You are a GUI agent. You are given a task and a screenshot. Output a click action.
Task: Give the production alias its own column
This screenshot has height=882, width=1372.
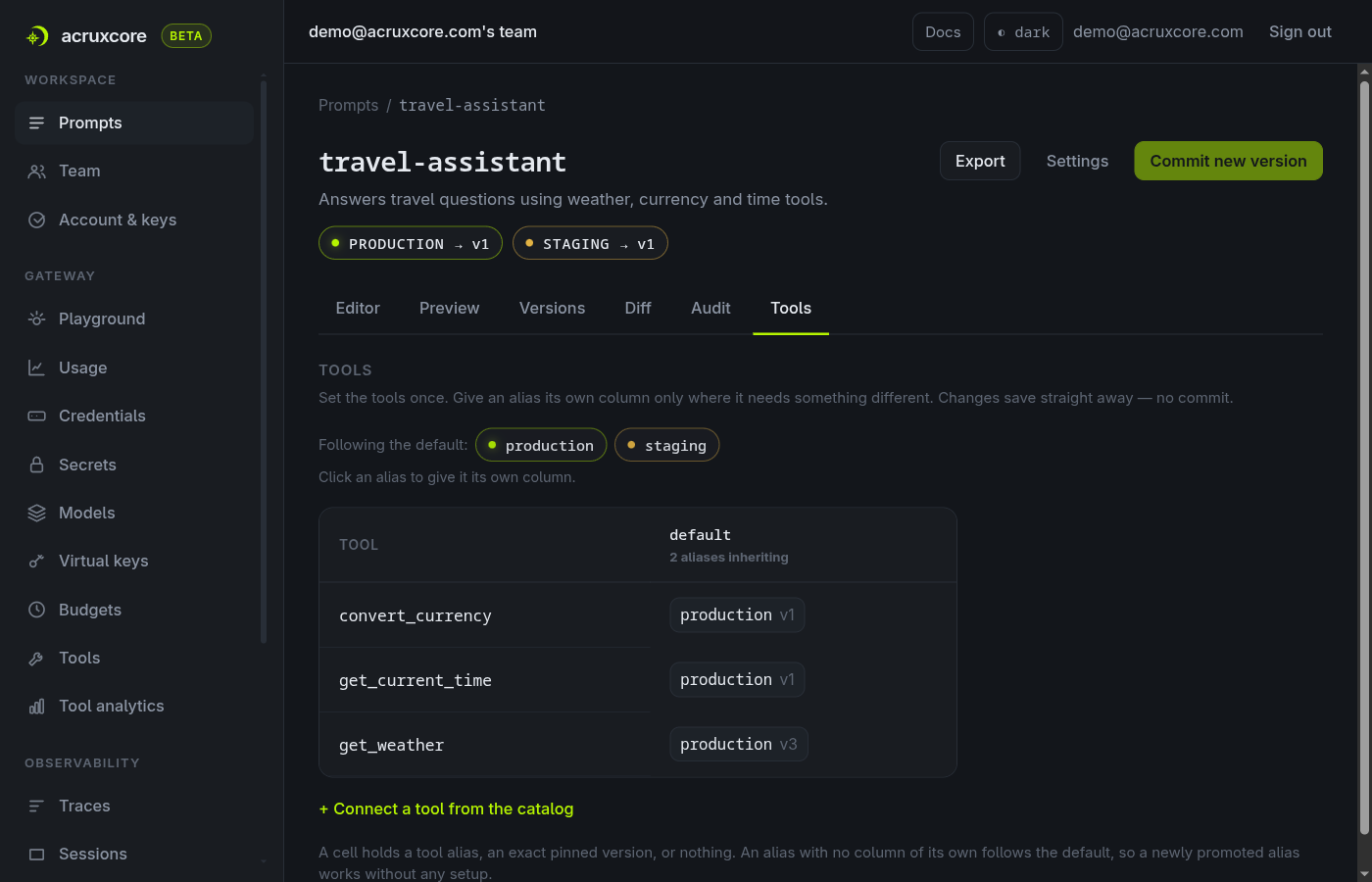point(541,445)
